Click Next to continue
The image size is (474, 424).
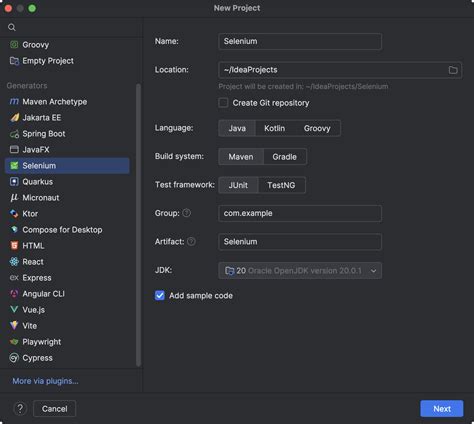442,409
